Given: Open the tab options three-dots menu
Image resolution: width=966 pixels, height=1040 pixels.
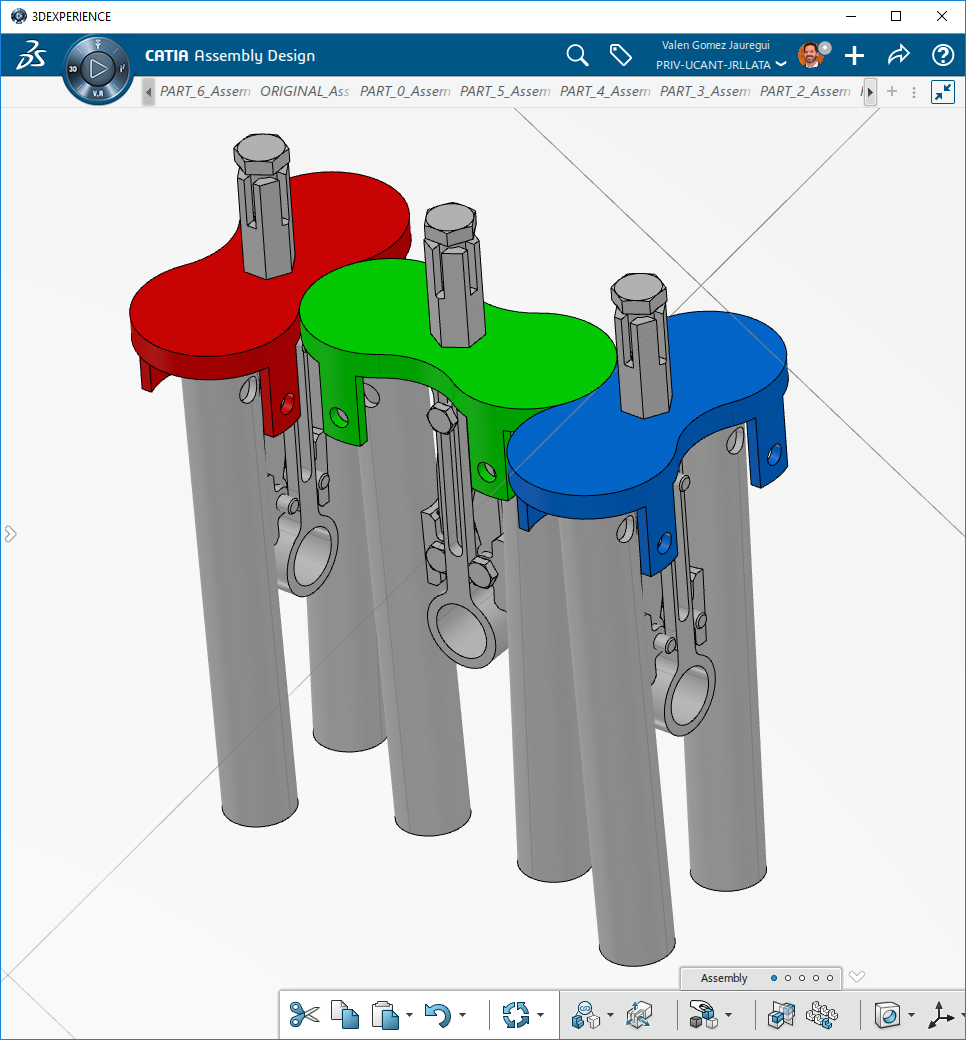Looking at the screenshot, I should pyautogui.click(x=914, y=92).
